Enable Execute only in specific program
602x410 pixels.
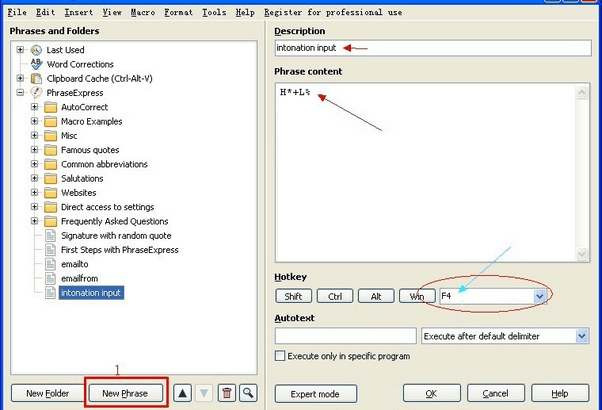[280, 355]
